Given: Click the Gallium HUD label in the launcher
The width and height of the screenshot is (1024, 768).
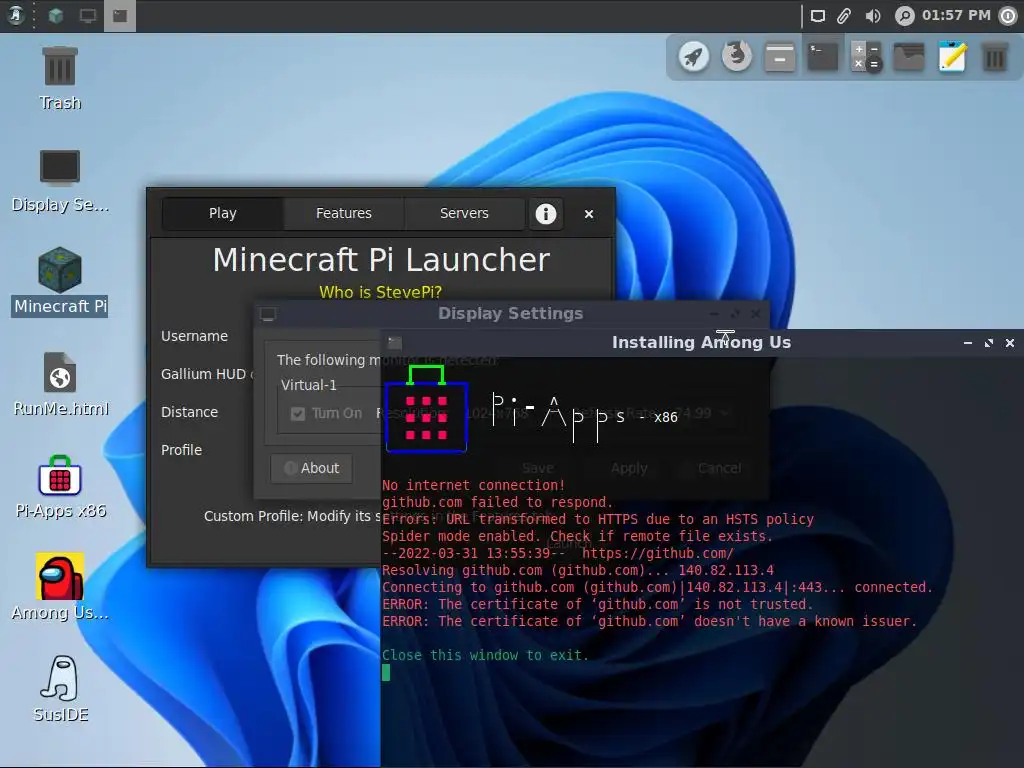Looking at the screenshot, I should [208, 374].
